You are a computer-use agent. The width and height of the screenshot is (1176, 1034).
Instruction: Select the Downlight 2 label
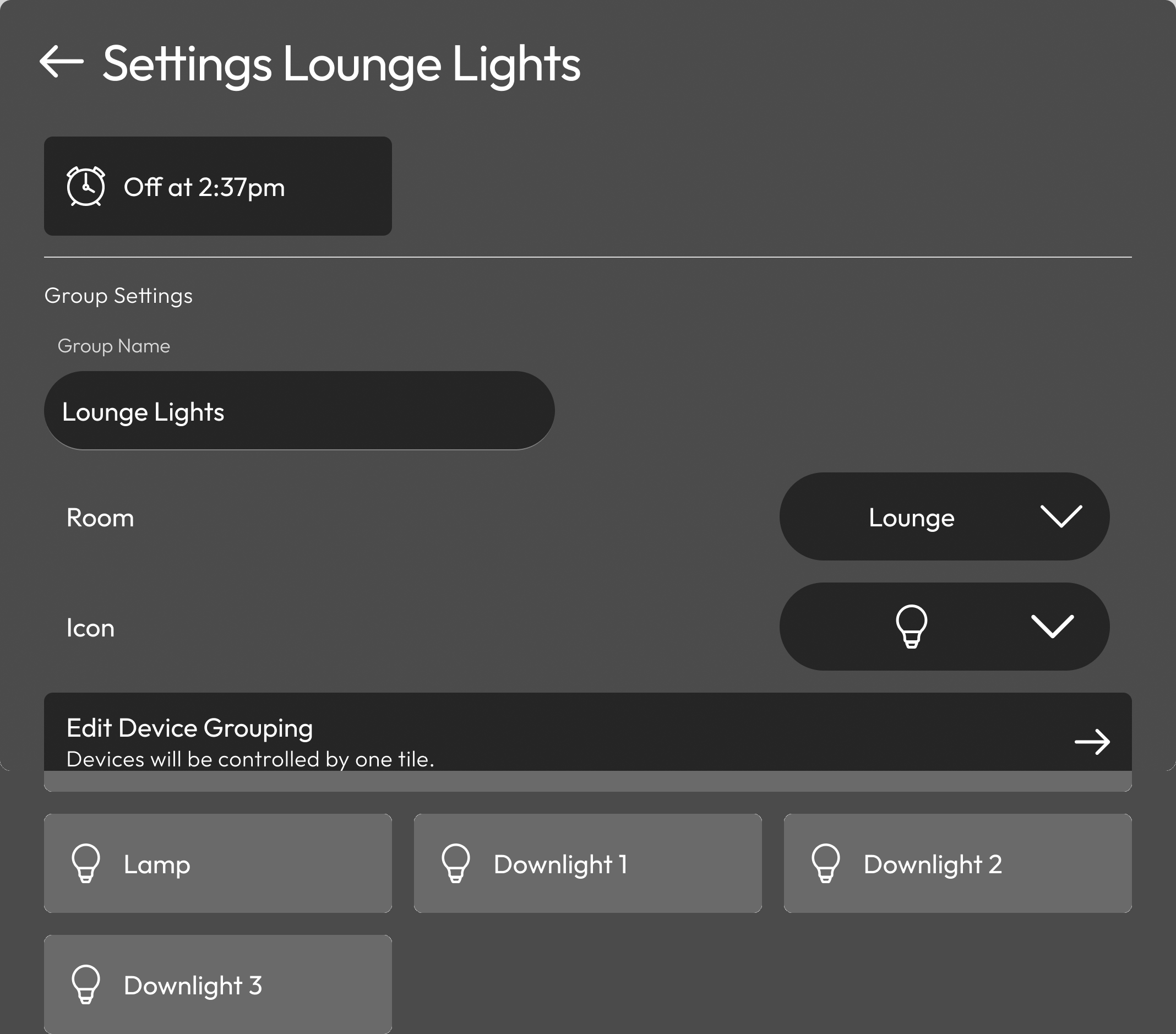pyautogui.click(x=933, y=865)
